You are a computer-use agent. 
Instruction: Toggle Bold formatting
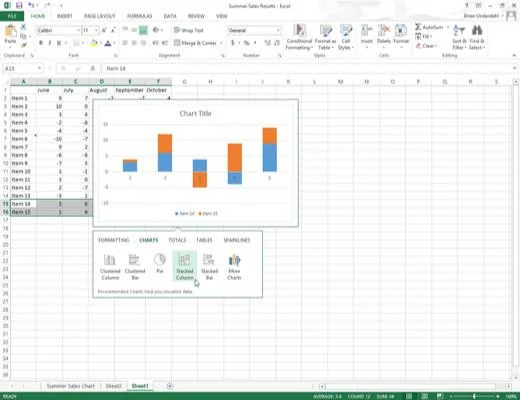(41, 43)
